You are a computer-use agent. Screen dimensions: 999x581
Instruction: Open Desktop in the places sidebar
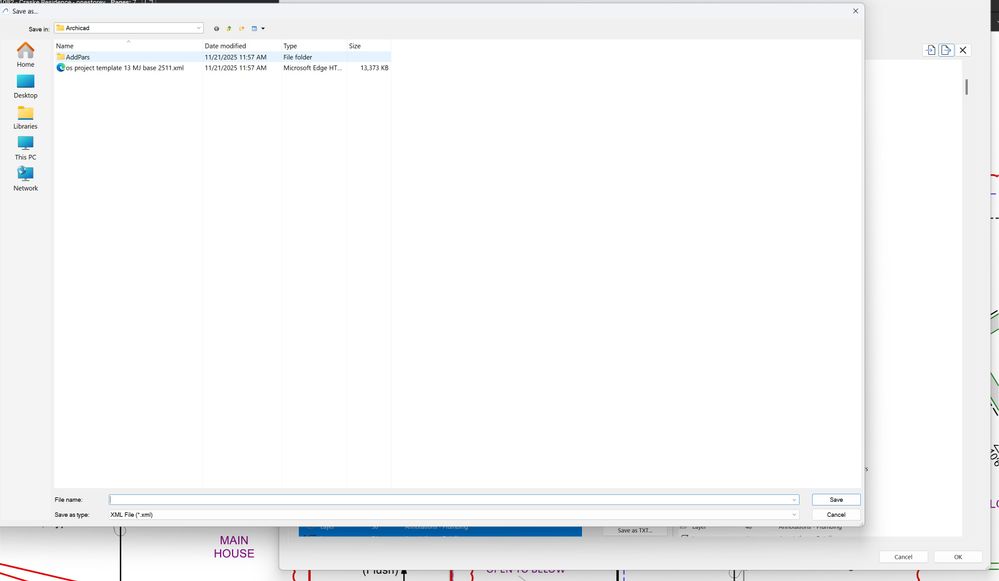click(x=25, y=86)
